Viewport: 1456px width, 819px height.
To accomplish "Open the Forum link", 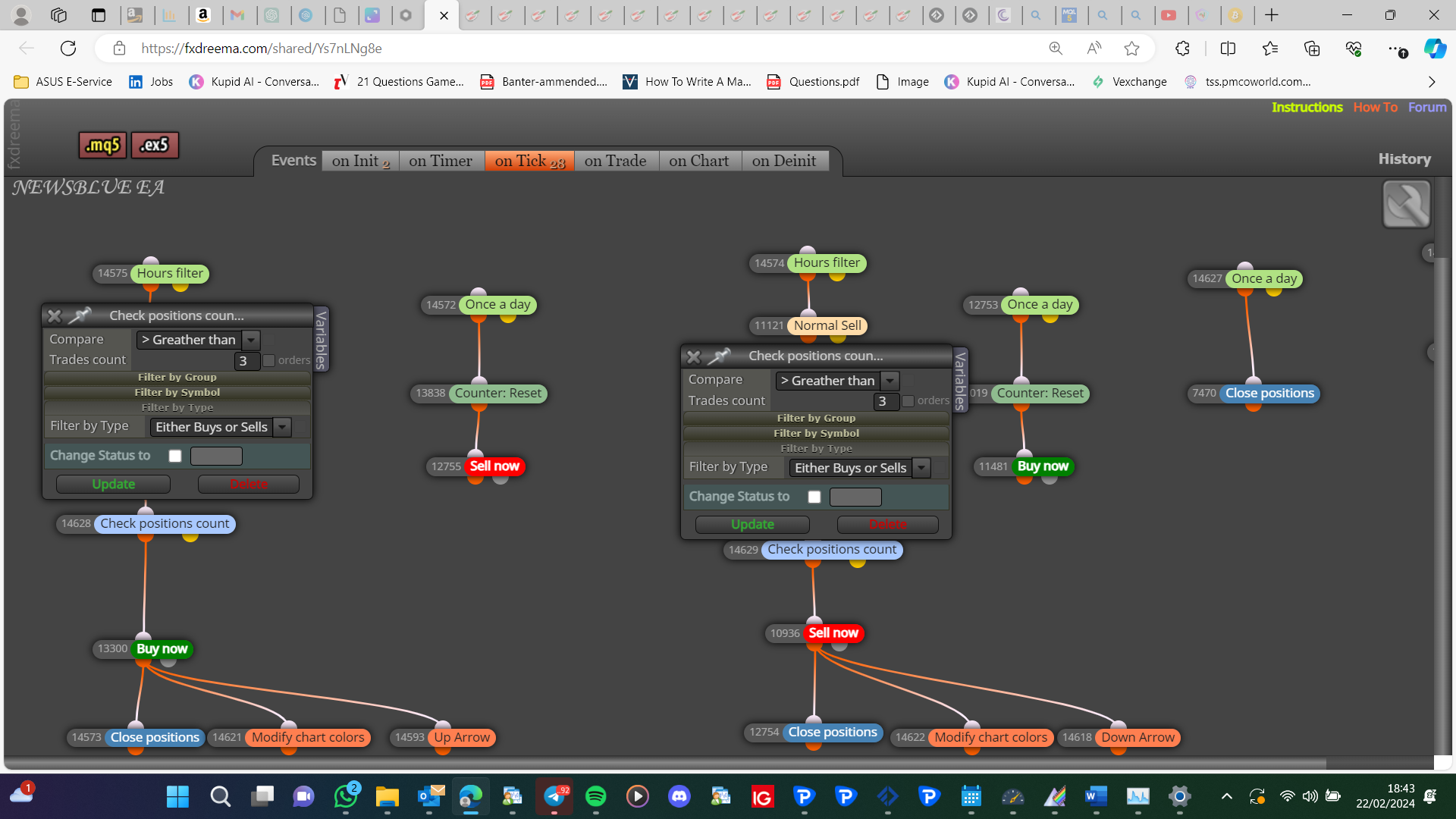I will [1427, 108].
